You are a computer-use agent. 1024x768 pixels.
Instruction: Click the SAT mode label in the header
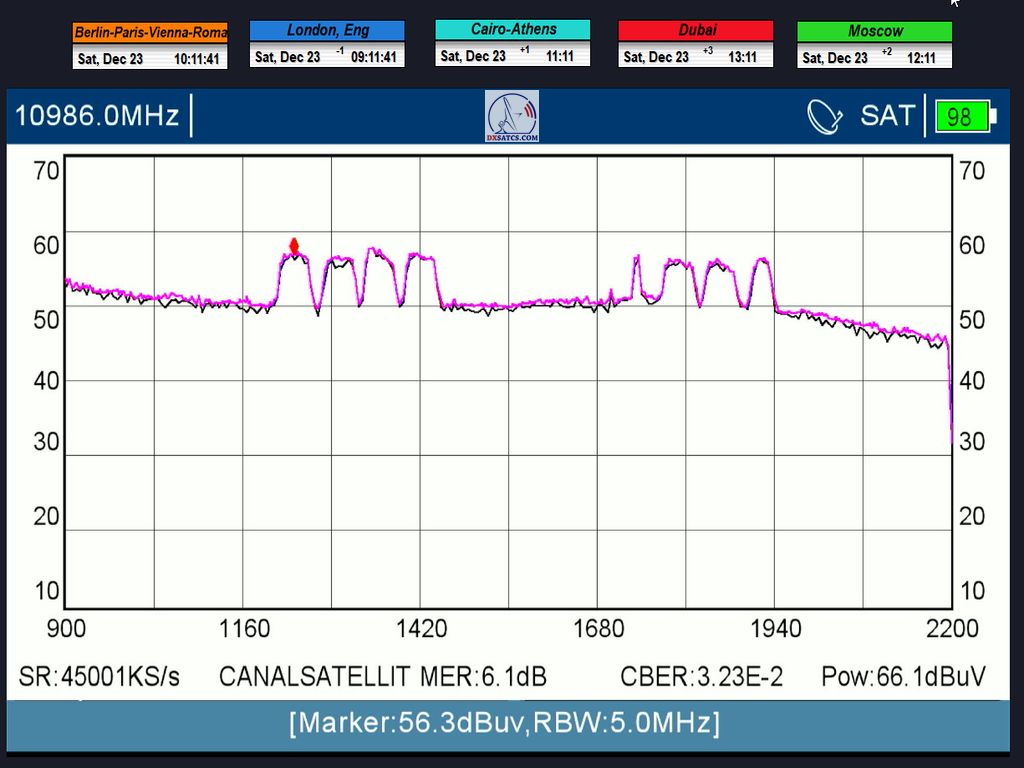(887, 116)
